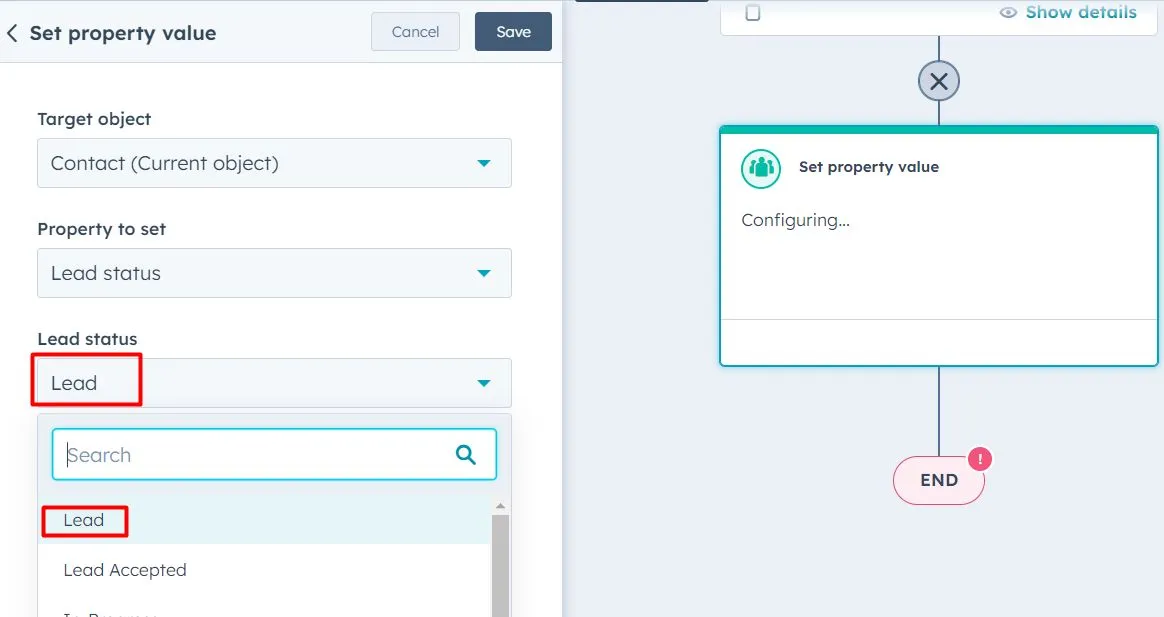Open the Property to set dropdown
The width and height of the screenshot is (1164, 617).
tap(274, 272)
